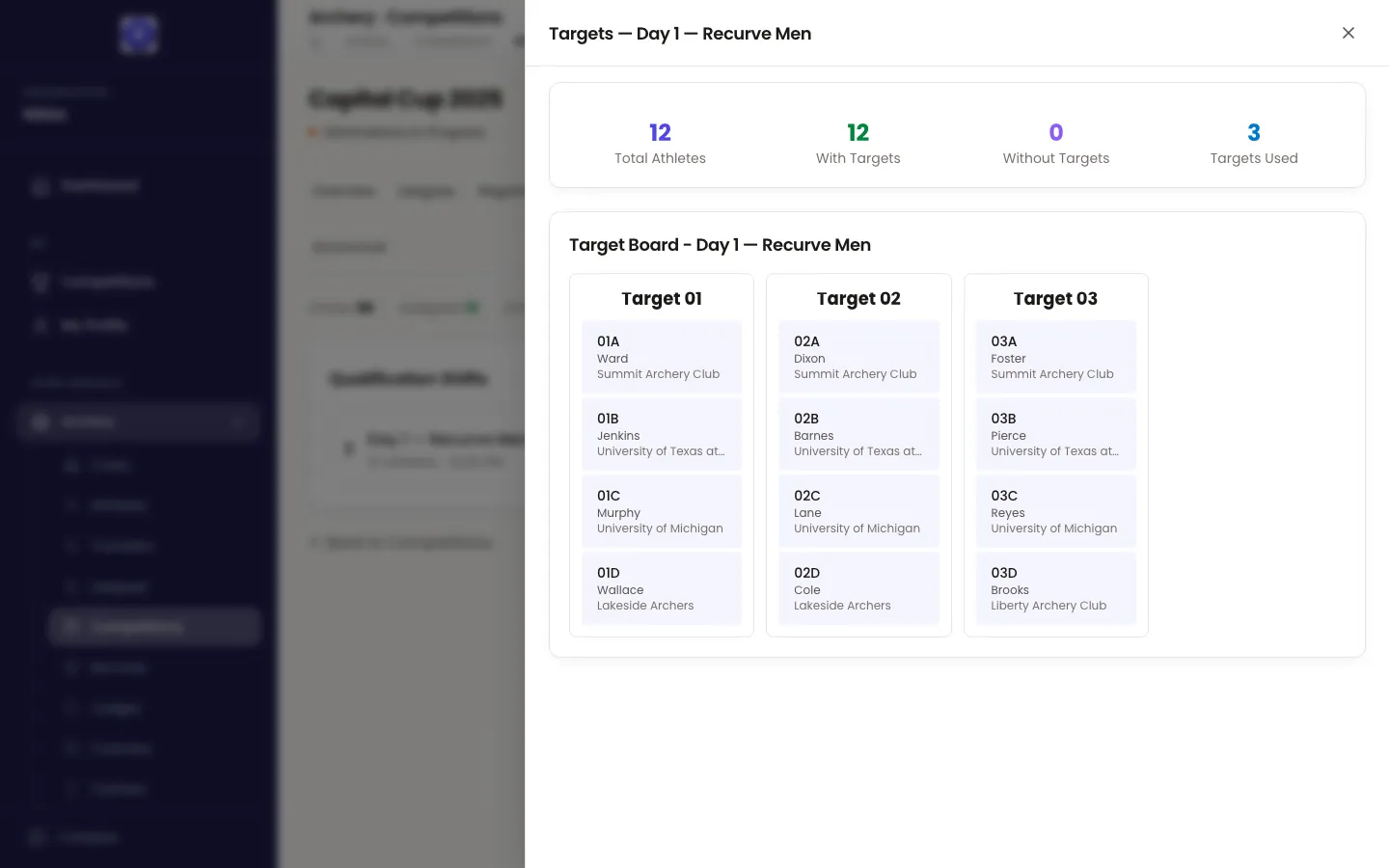Pick slot 01C assigned to Murphy

(662, 511)
